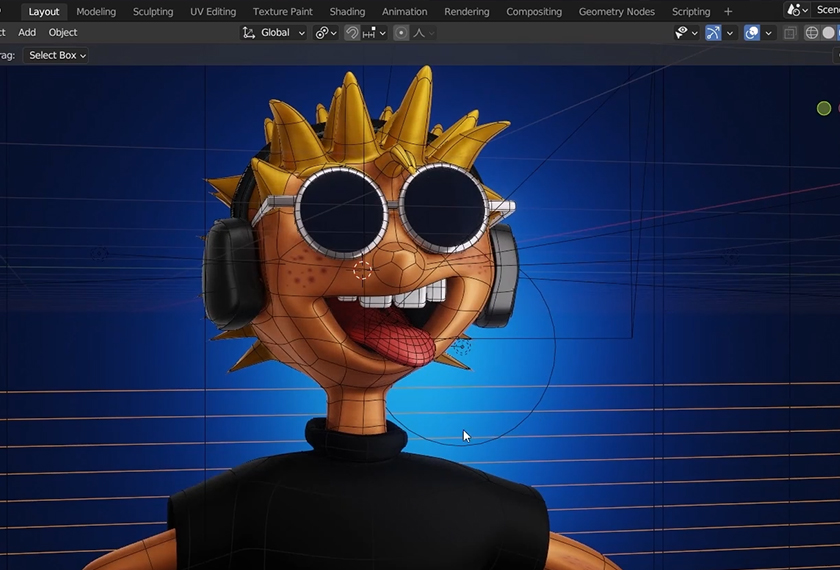Toggle proportional editing in the header

pos(401,33)
